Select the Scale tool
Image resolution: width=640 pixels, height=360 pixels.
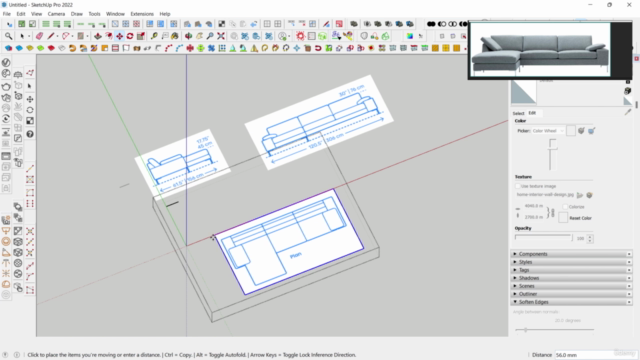pos(141,36)
